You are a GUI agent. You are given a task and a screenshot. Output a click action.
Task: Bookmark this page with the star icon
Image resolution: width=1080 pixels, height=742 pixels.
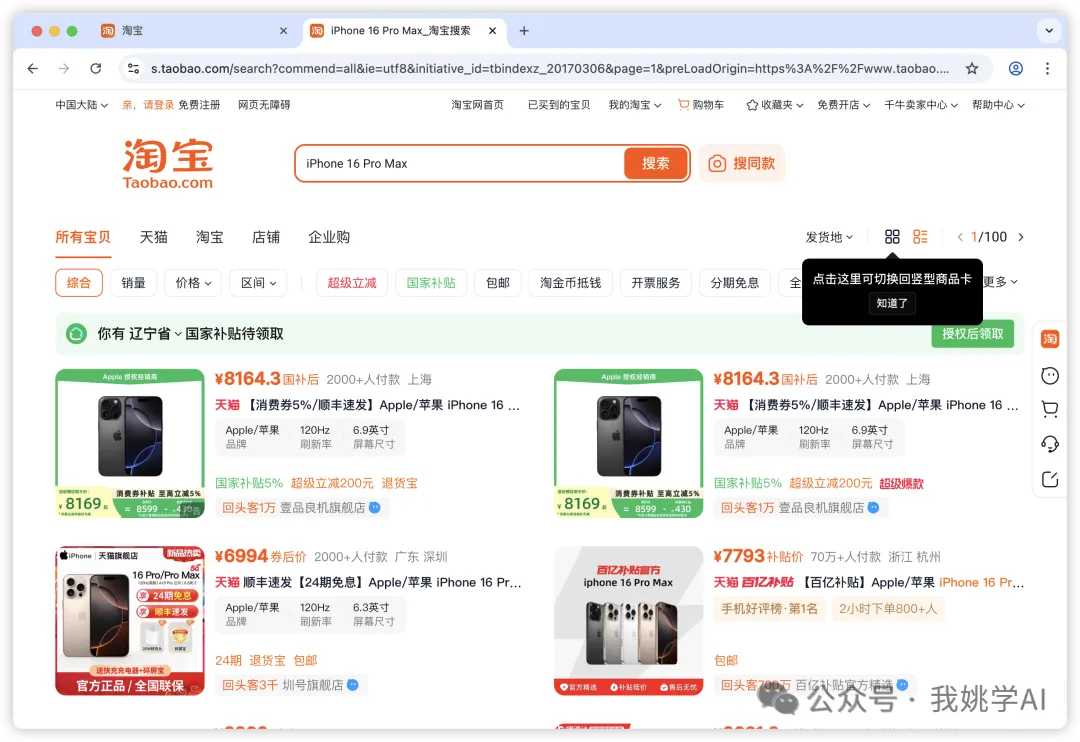point(971,68)
